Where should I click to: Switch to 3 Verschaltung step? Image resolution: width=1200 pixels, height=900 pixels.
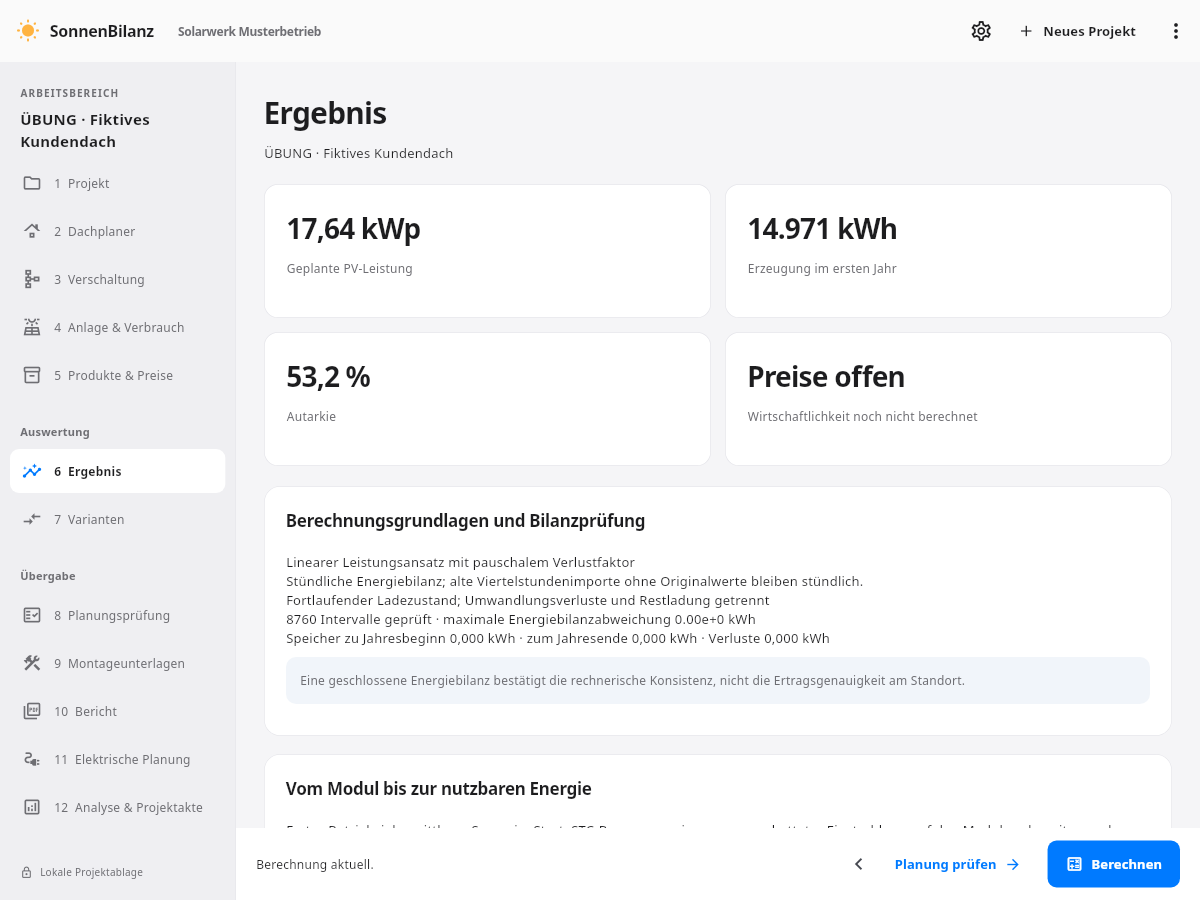tap(118, 279)
